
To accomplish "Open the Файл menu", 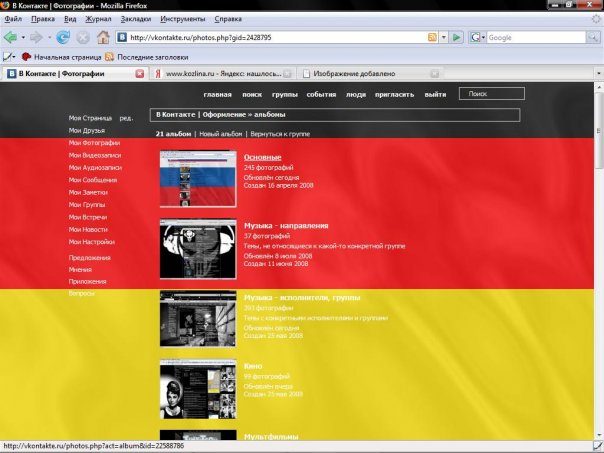I will pyautogui.click(x=13, y=19).
